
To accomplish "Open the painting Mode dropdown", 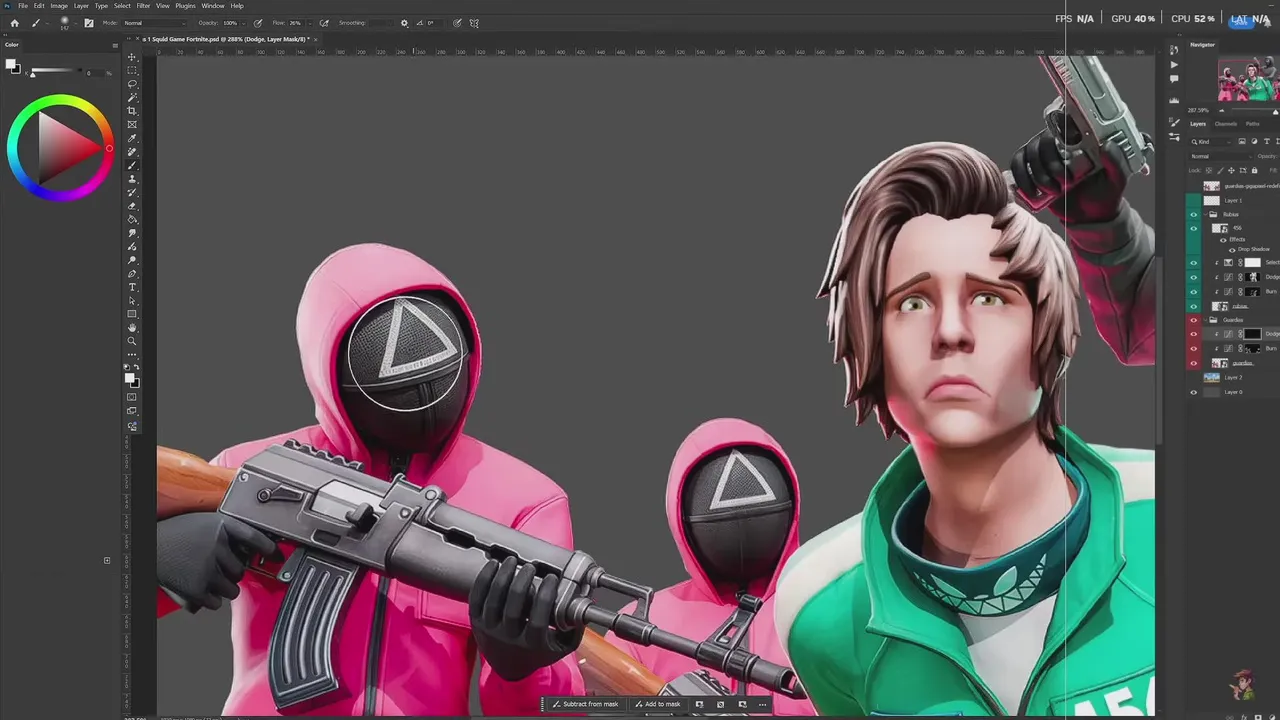I will pyautogui.click(x=154, y=23).
